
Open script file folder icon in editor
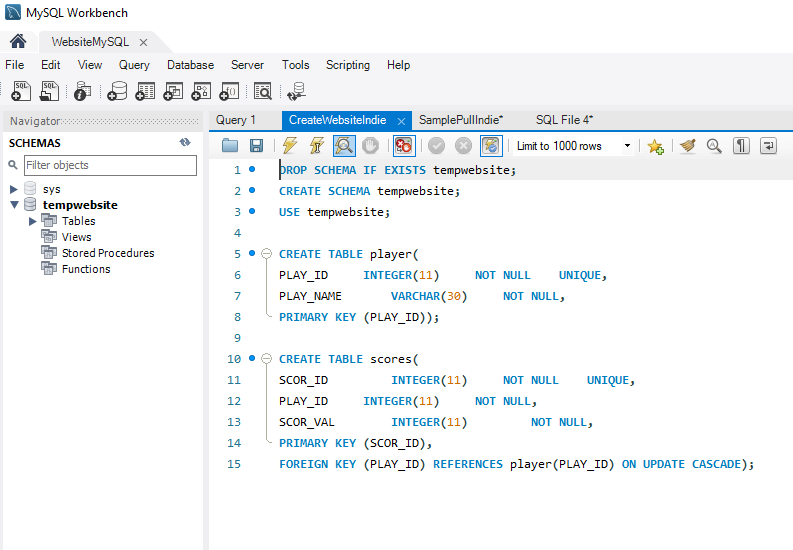[x=230, y=146]
